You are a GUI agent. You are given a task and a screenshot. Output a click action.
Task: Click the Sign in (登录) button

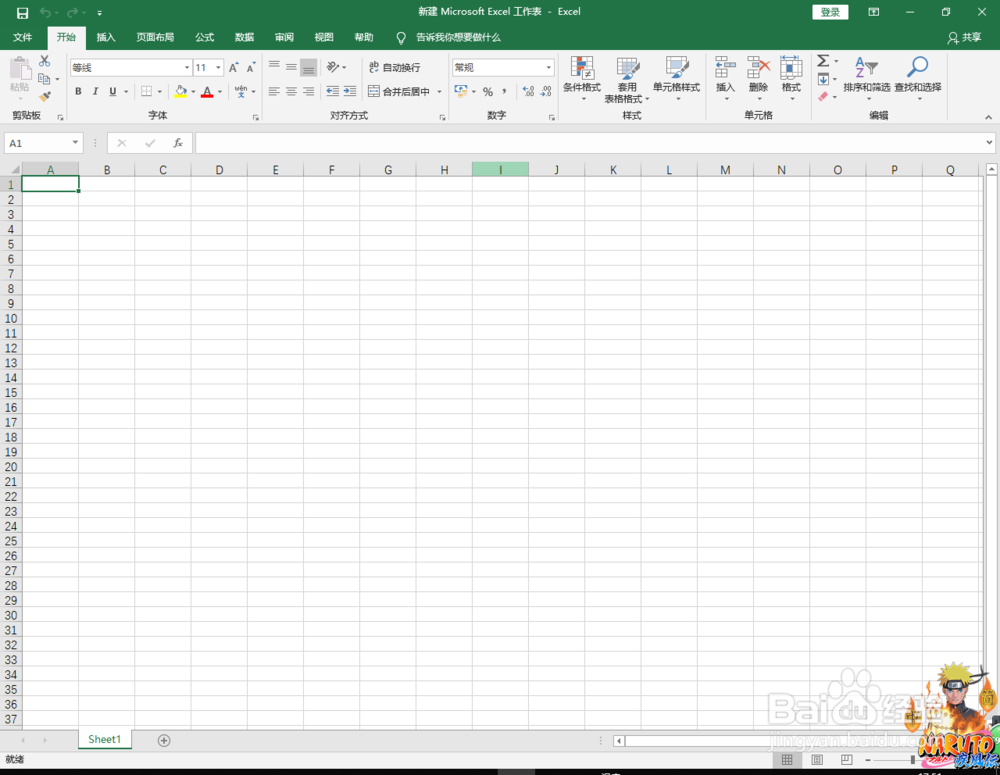coord(830,12)
